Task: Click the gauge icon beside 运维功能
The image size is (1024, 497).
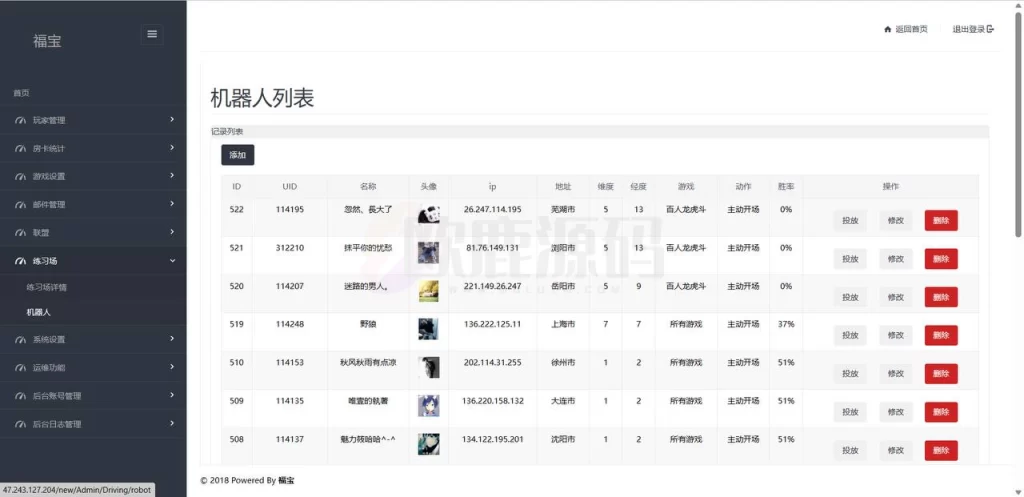Action: click(x=20, y=368)
